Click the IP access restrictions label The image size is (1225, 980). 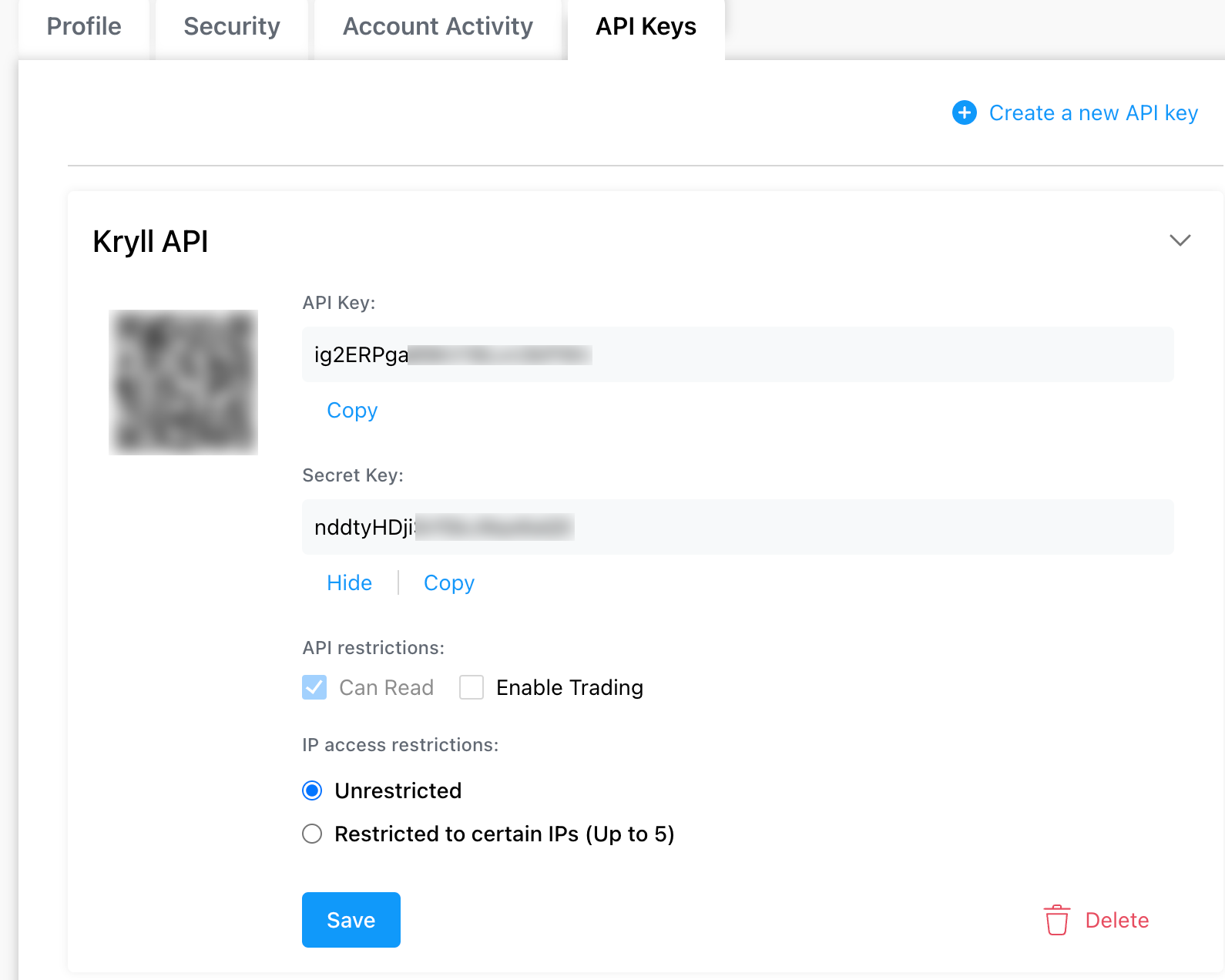(400, 745)
